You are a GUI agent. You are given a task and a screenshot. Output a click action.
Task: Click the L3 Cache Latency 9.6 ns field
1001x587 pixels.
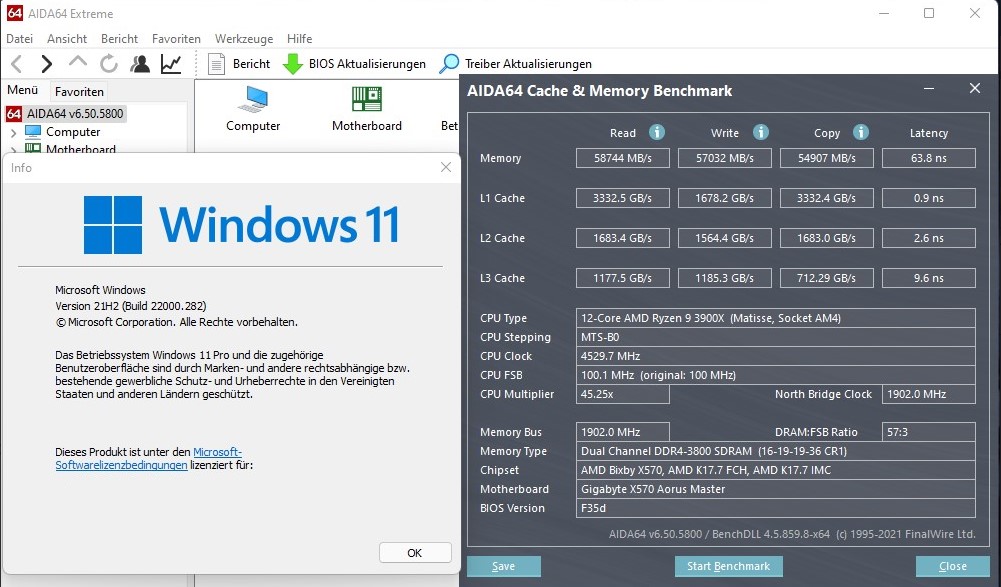tap(929, 278)
